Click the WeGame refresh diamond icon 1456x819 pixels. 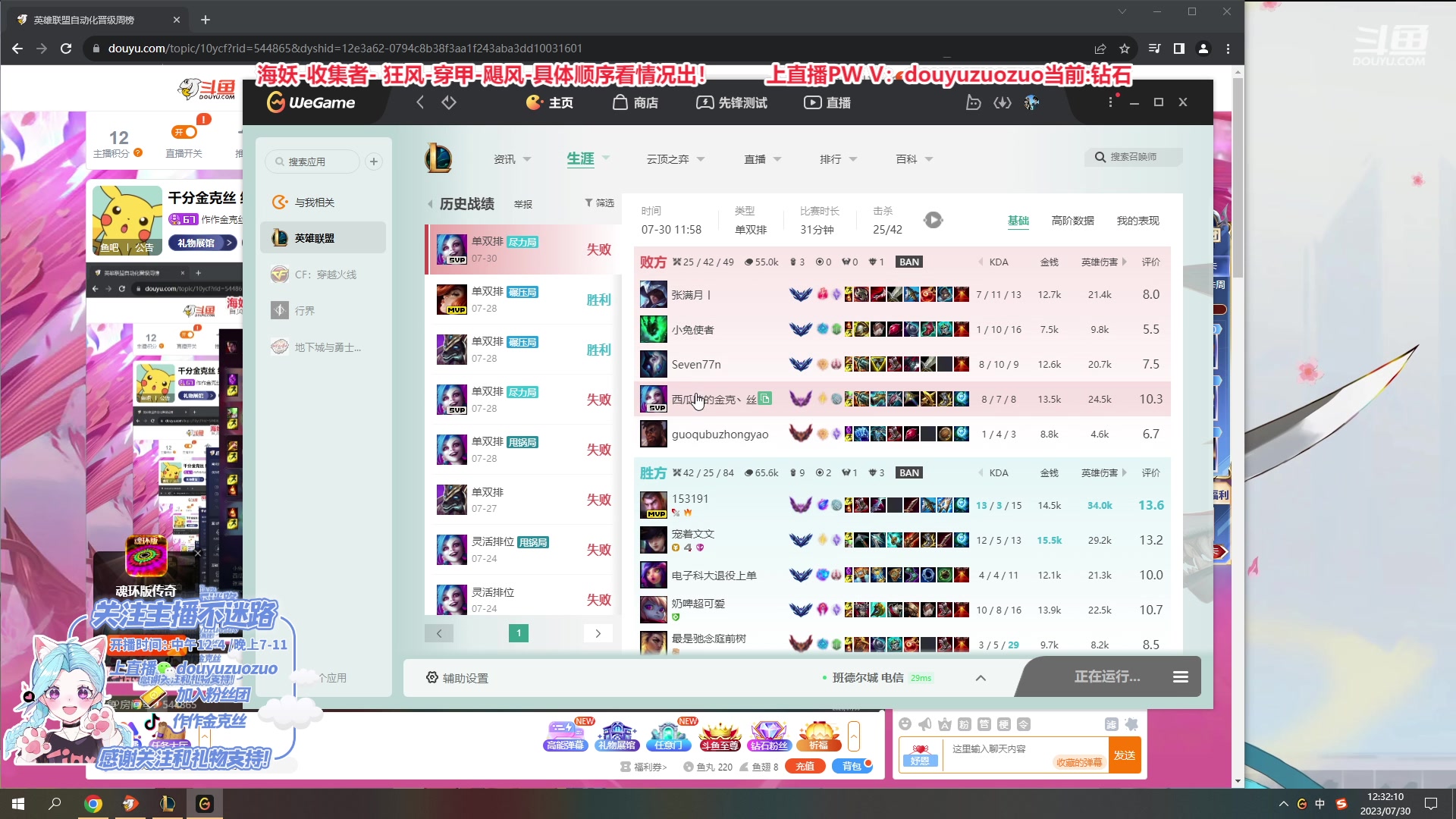tap(449, 102)
